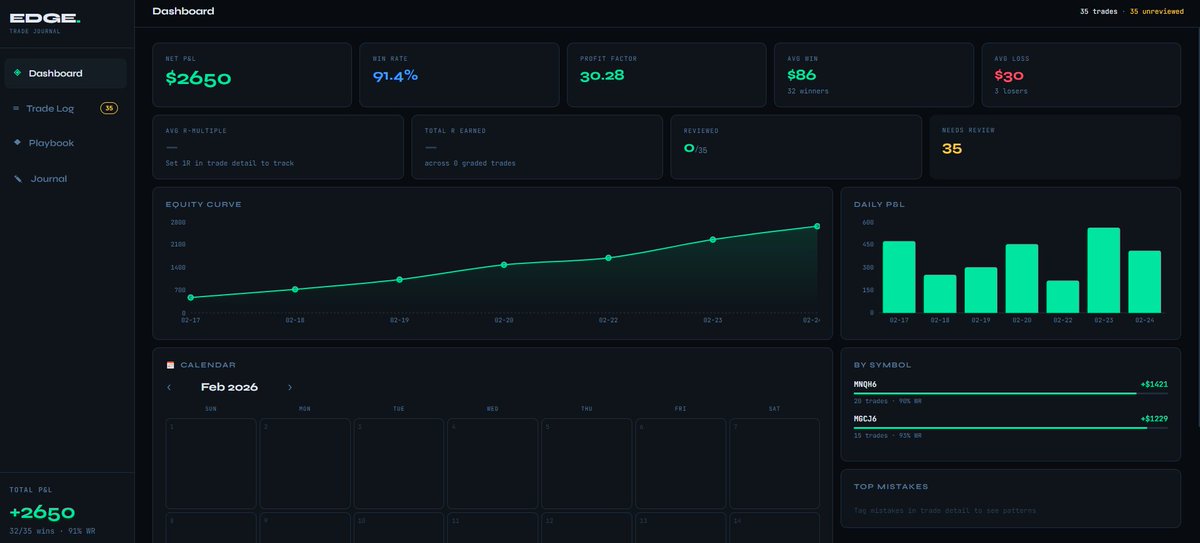Image resolution: width=1200 pixels, height=543 pixels.
Task: Click the 32 winners label
Action: coord(808,91)
